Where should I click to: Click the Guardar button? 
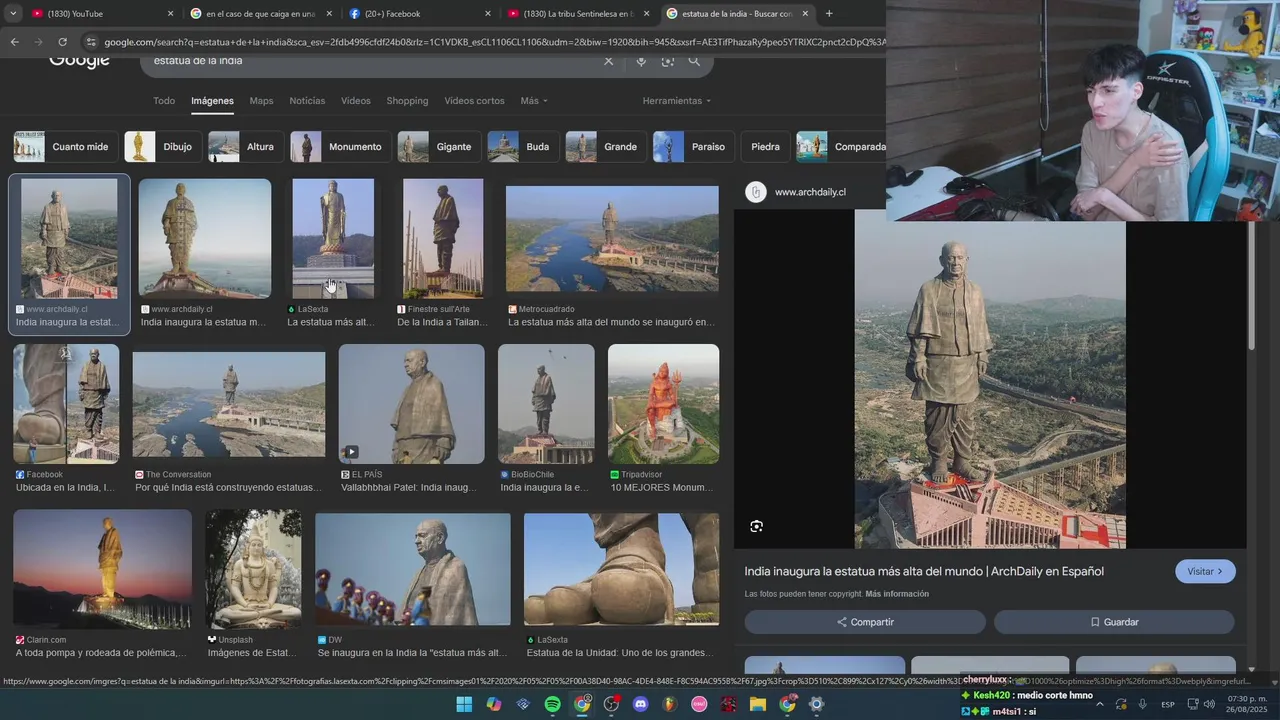(1114, 622)
